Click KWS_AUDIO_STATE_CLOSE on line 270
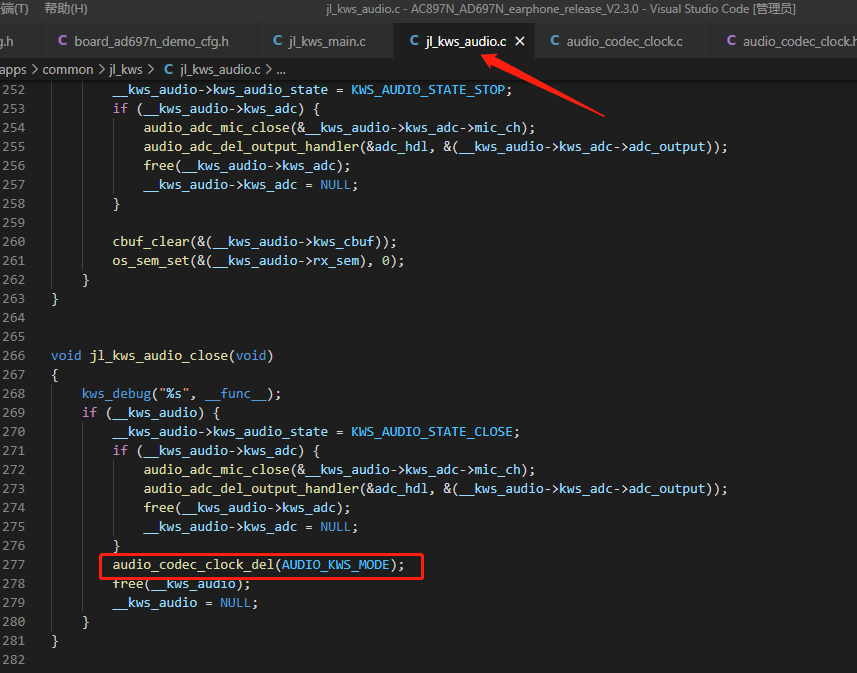Image resolution: width=857 pixels, height=673 pixels. pos(432,432)
